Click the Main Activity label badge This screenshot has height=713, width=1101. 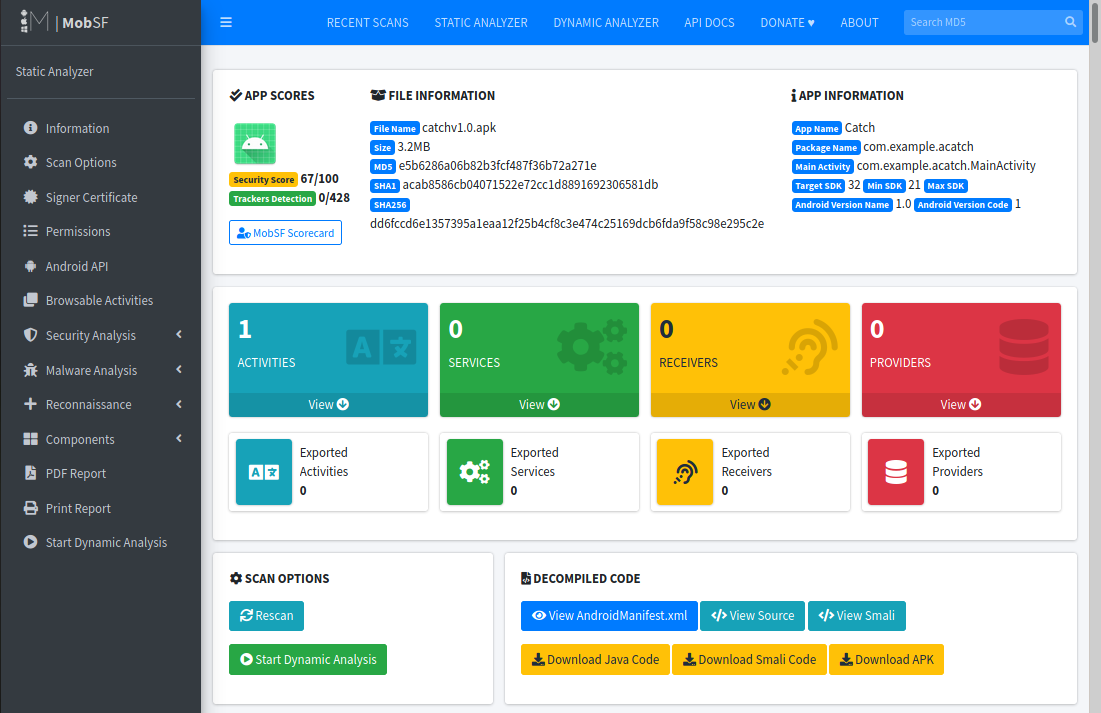(822, 166)
